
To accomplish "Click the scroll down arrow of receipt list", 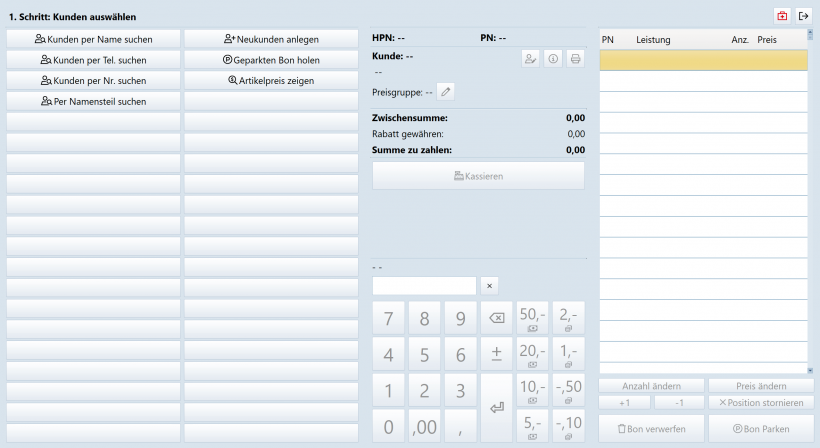I will [812, 368].
